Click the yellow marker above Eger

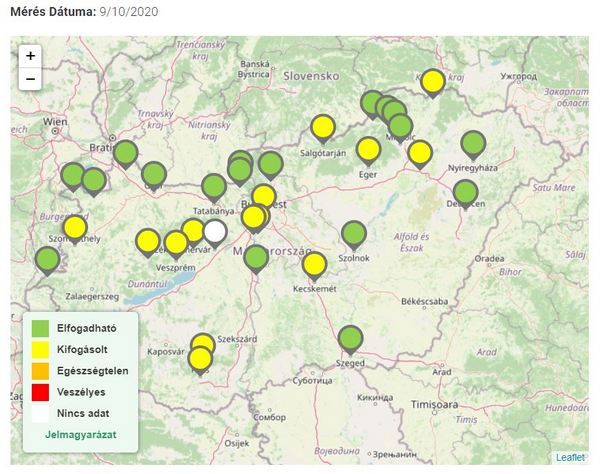(x=368, y=149)
